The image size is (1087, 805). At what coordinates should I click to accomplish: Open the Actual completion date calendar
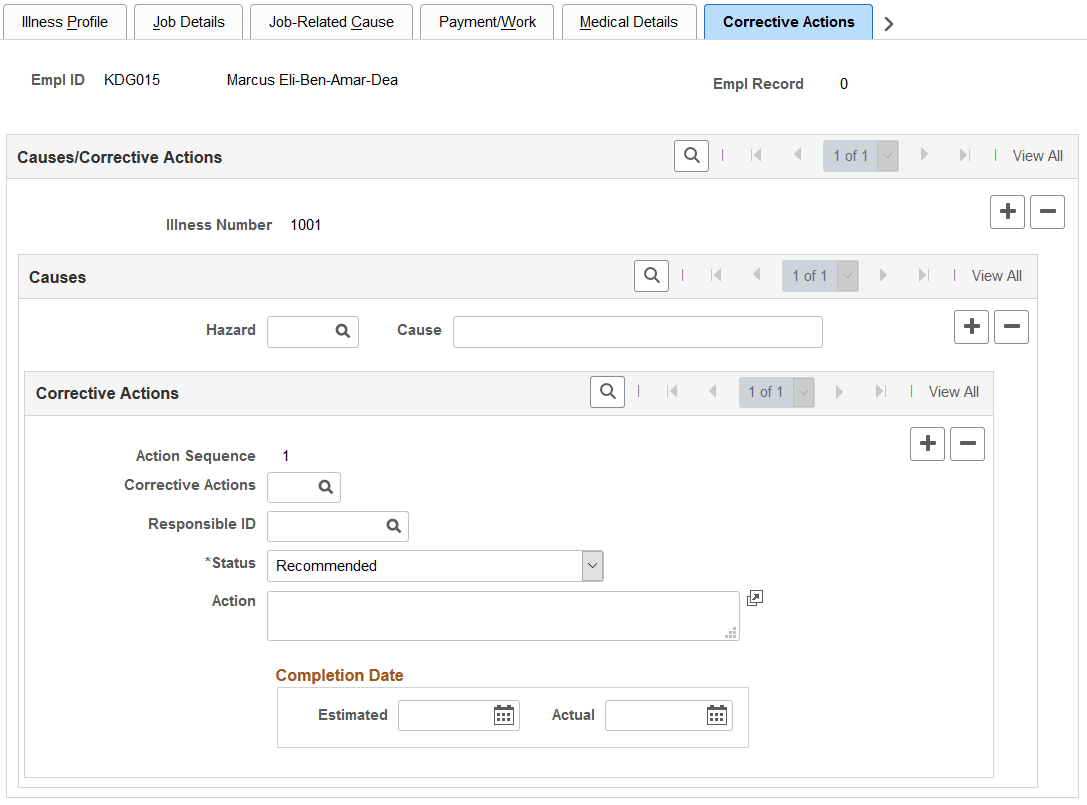pos(716,715)
